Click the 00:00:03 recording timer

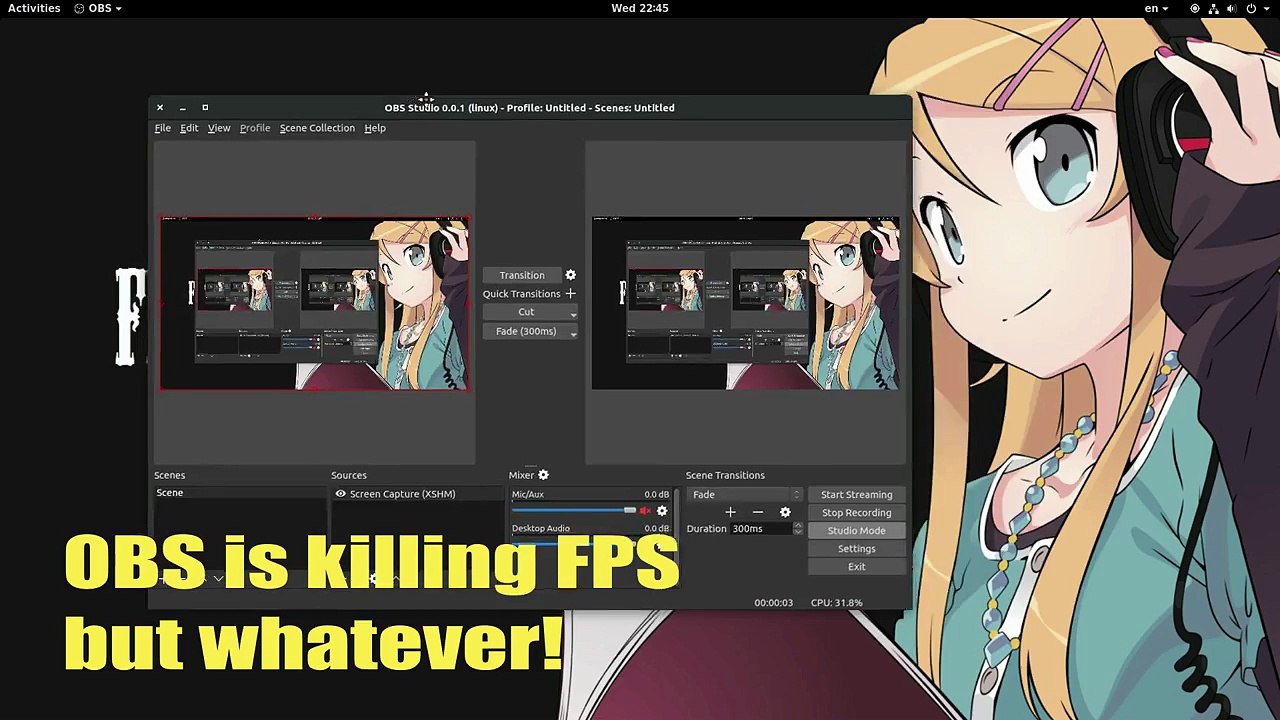click(773, 602)
